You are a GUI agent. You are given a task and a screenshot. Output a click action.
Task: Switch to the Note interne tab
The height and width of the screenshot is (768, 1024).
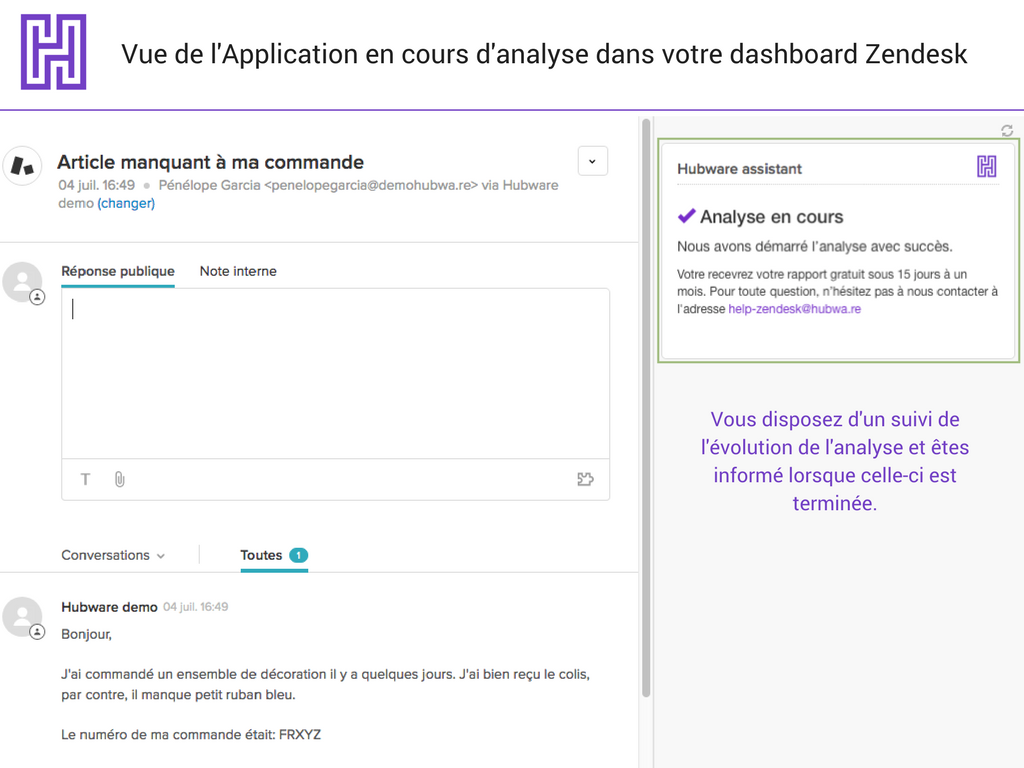pyautogui.click(x=238, y=272)
